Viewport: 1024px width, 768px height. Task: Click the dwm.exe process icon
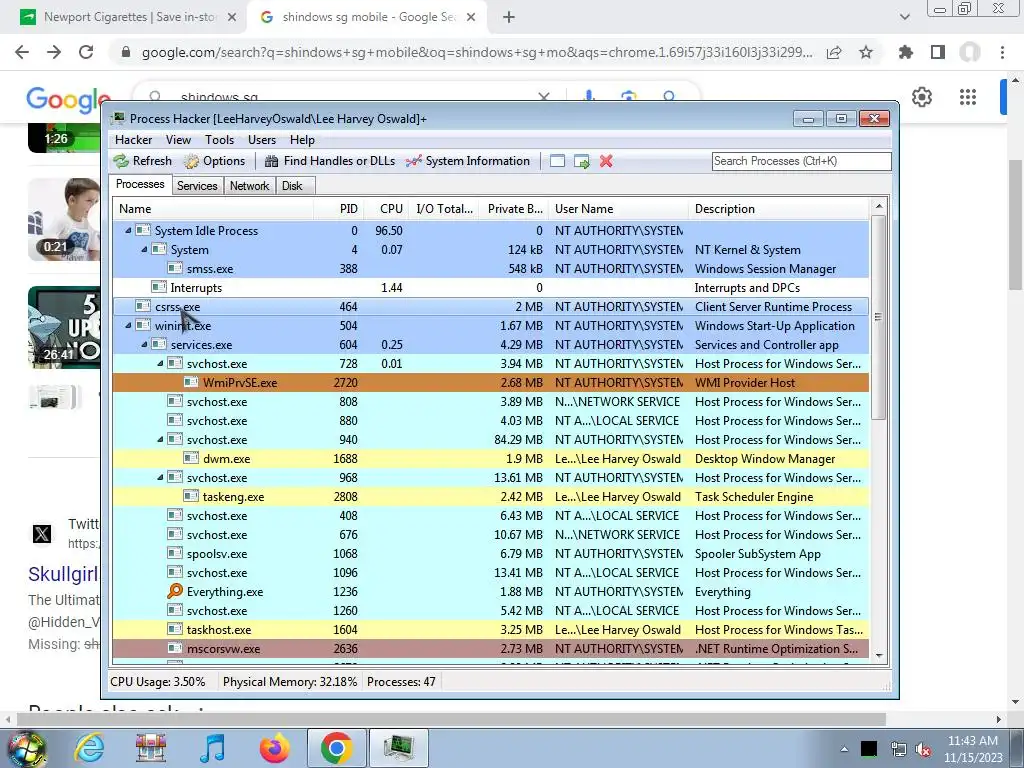tap(191, 458)
